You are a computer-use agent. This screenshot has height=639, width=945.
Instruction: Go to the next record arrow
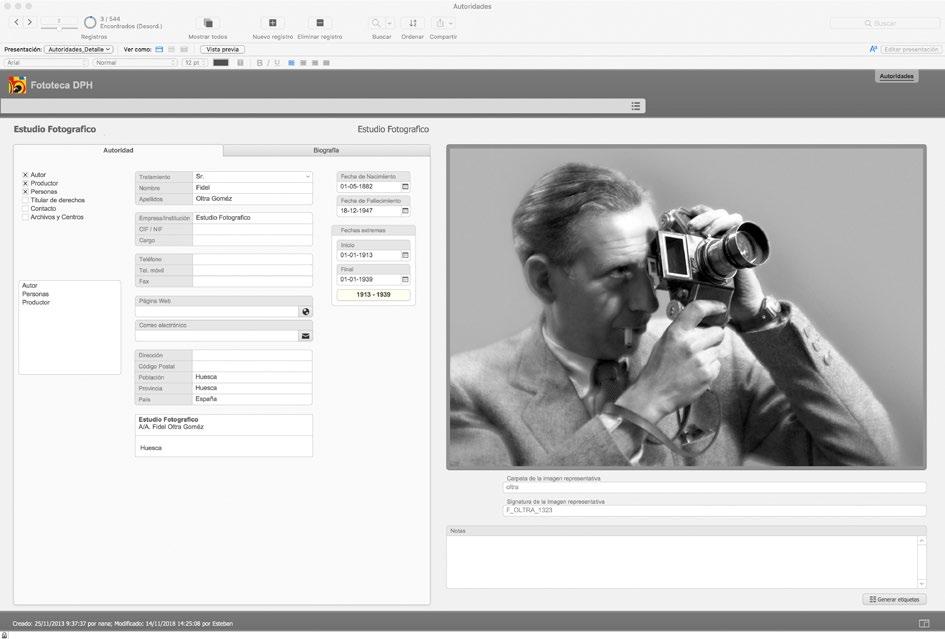30,22
